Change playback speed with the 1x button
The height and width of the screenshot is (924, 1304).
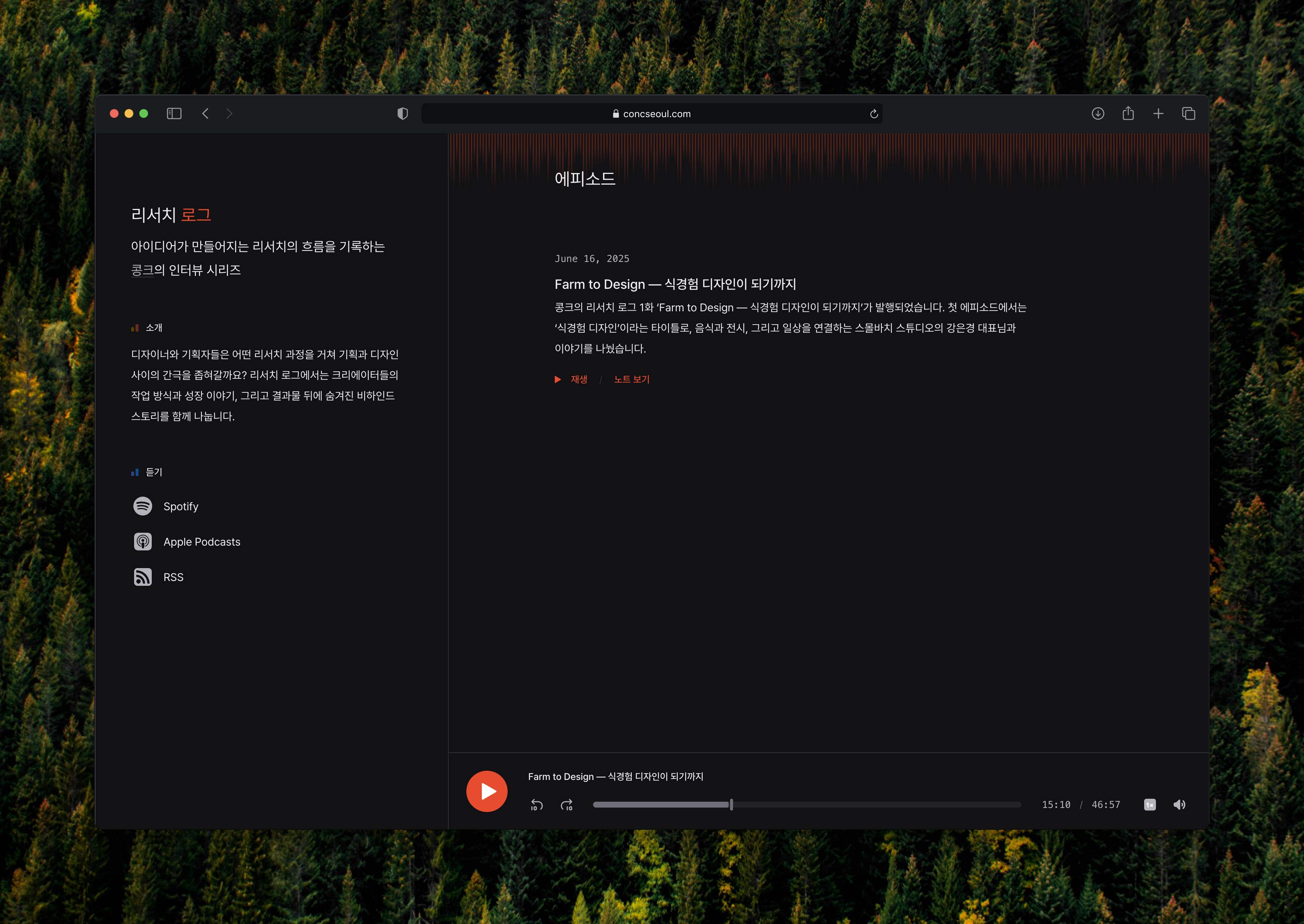[x=1149, y=805]
